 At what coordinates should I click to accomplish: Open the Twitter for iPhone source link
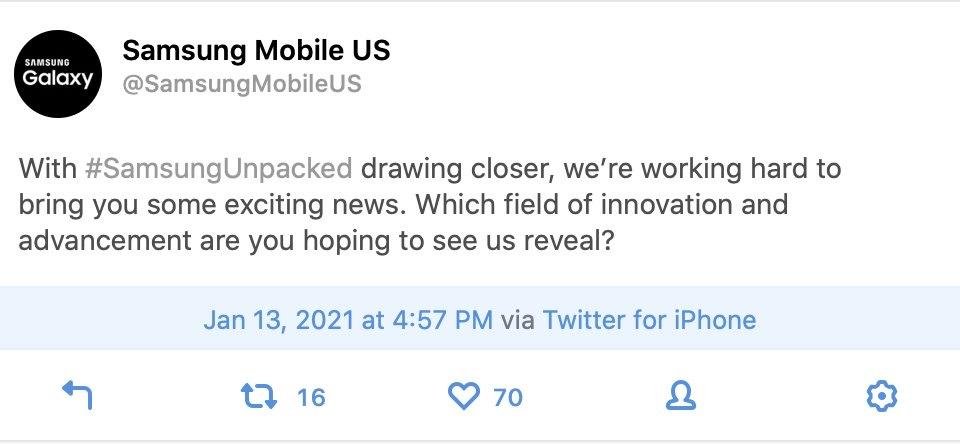point(649,320)
